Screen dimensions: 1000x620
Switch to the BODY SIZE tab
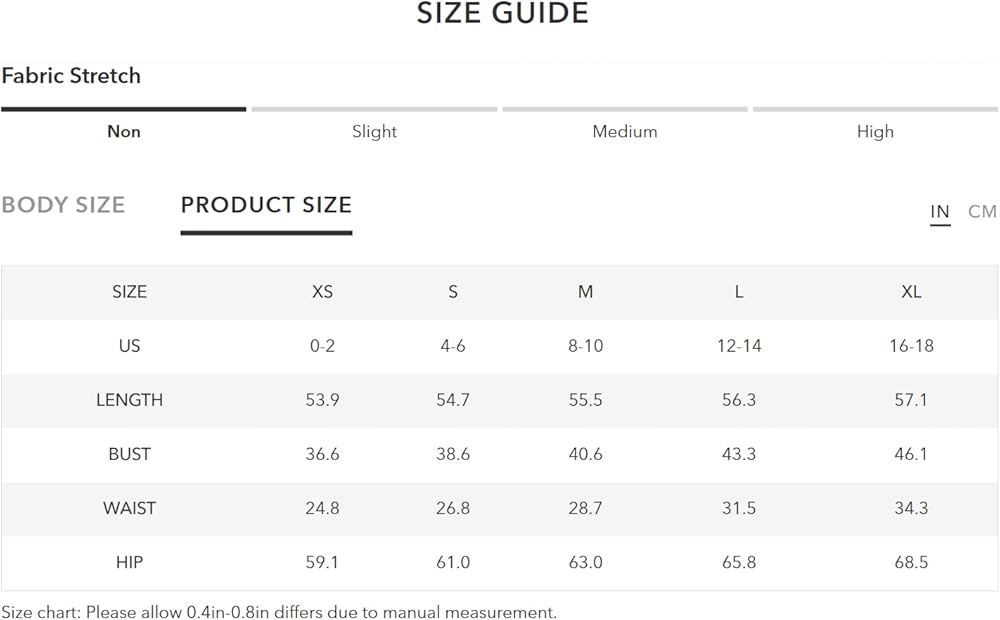(x=63, y=205)
